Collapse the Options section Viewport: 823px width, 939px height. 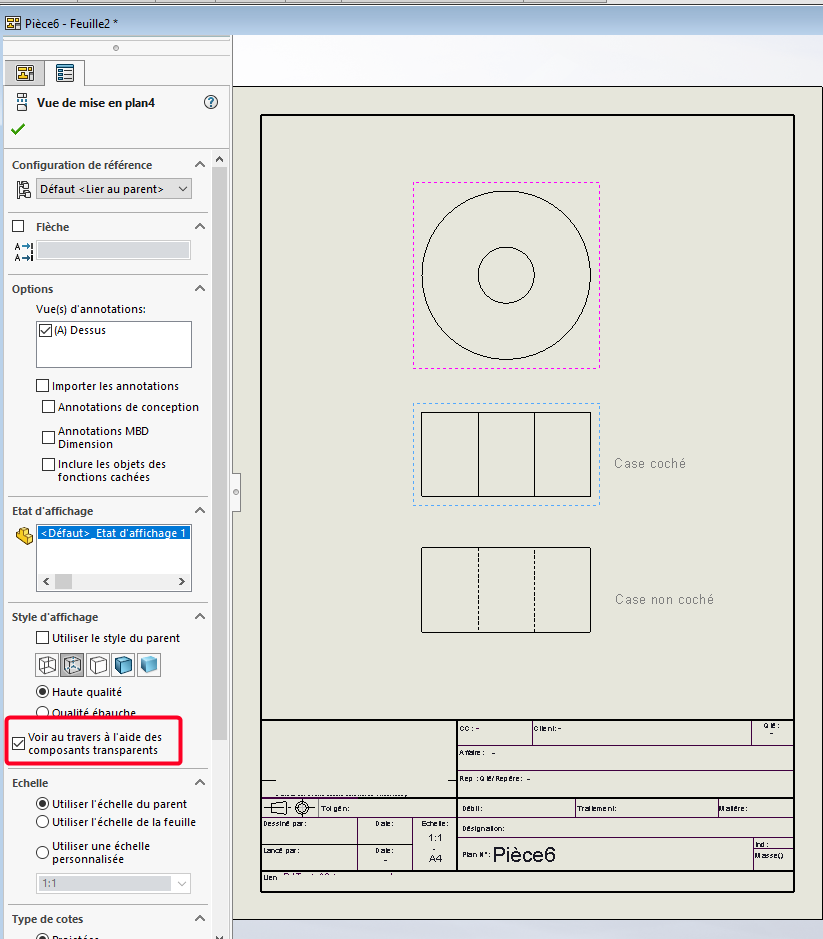pyautogui.click(x=200, y=289)
